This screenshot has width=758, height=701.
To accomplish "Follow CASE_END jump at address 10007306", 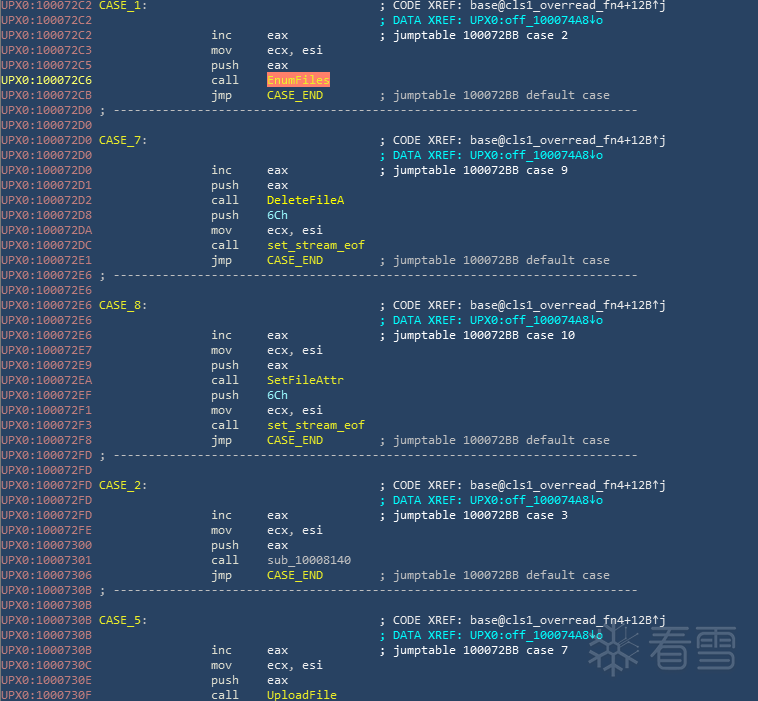I will coord(295,575).
